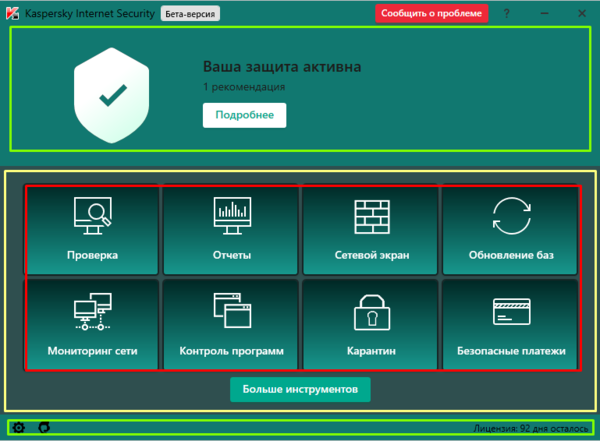600x441 pixels.
Task: Open Мониторинг сети network monitor tile
Action: [92, 325]
